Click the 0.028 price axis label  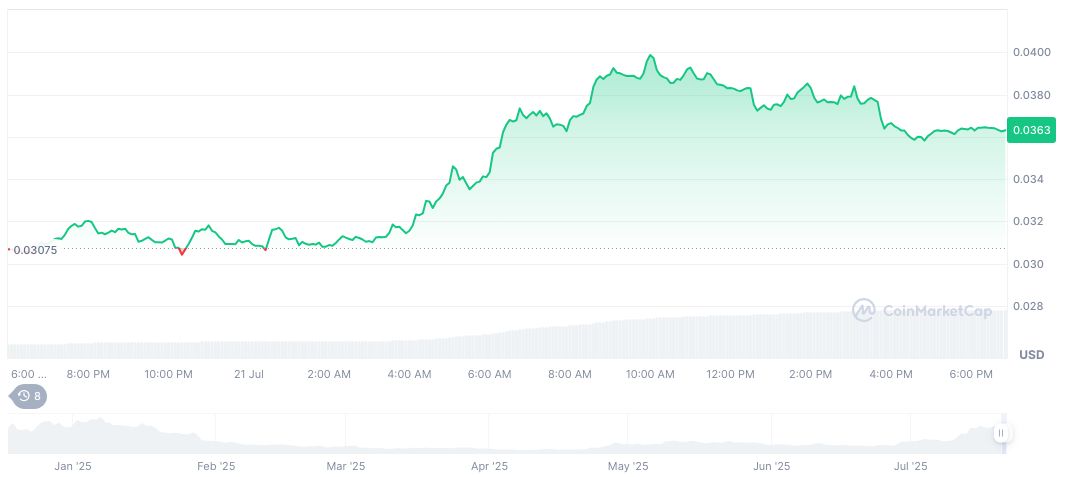tap(1029, 306)
